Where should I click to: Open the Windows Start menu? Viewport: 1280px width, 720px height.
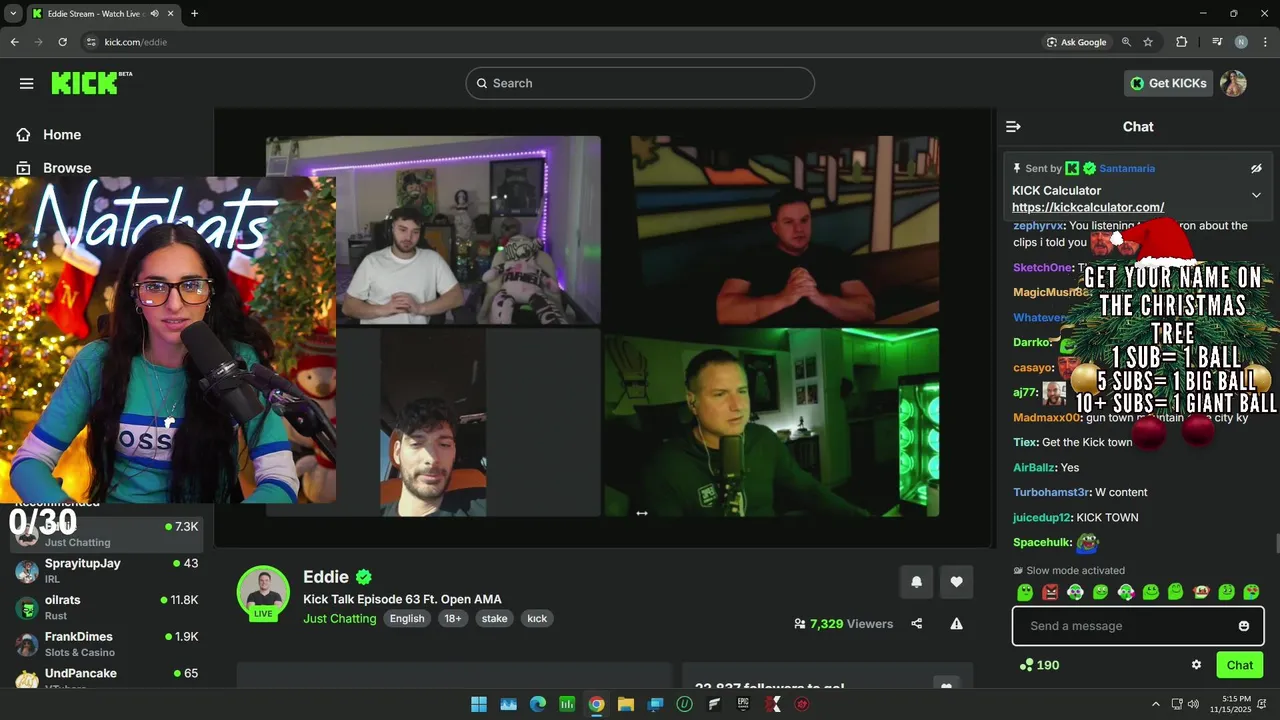pos(479,704)
